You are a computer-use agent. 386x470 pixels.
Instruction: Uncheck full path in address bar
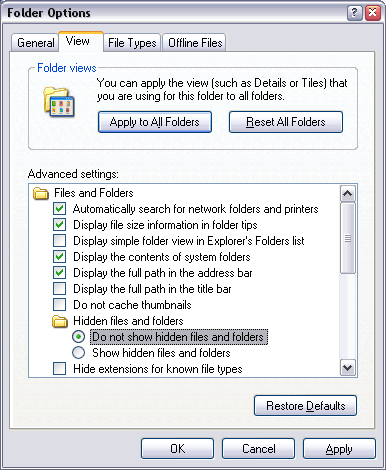(x=60, y=273)
